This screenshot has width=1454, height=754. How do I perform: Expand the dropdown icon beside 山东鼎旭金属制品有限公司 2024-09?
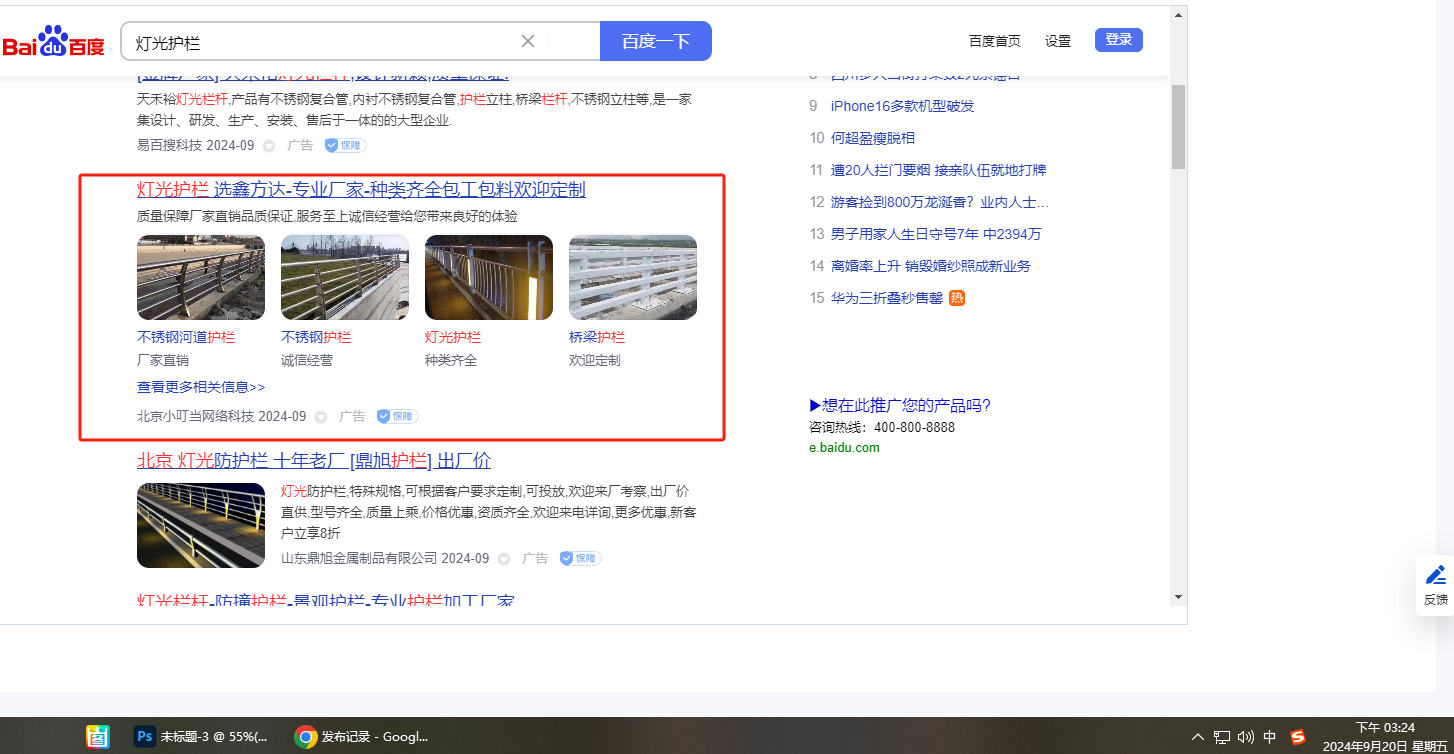pos(504,559)
